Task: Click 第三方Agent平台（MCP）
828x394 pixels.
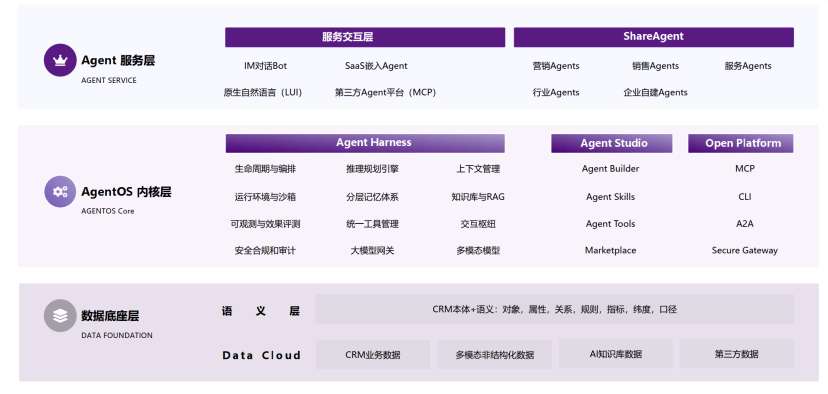Action: point(385,92)
